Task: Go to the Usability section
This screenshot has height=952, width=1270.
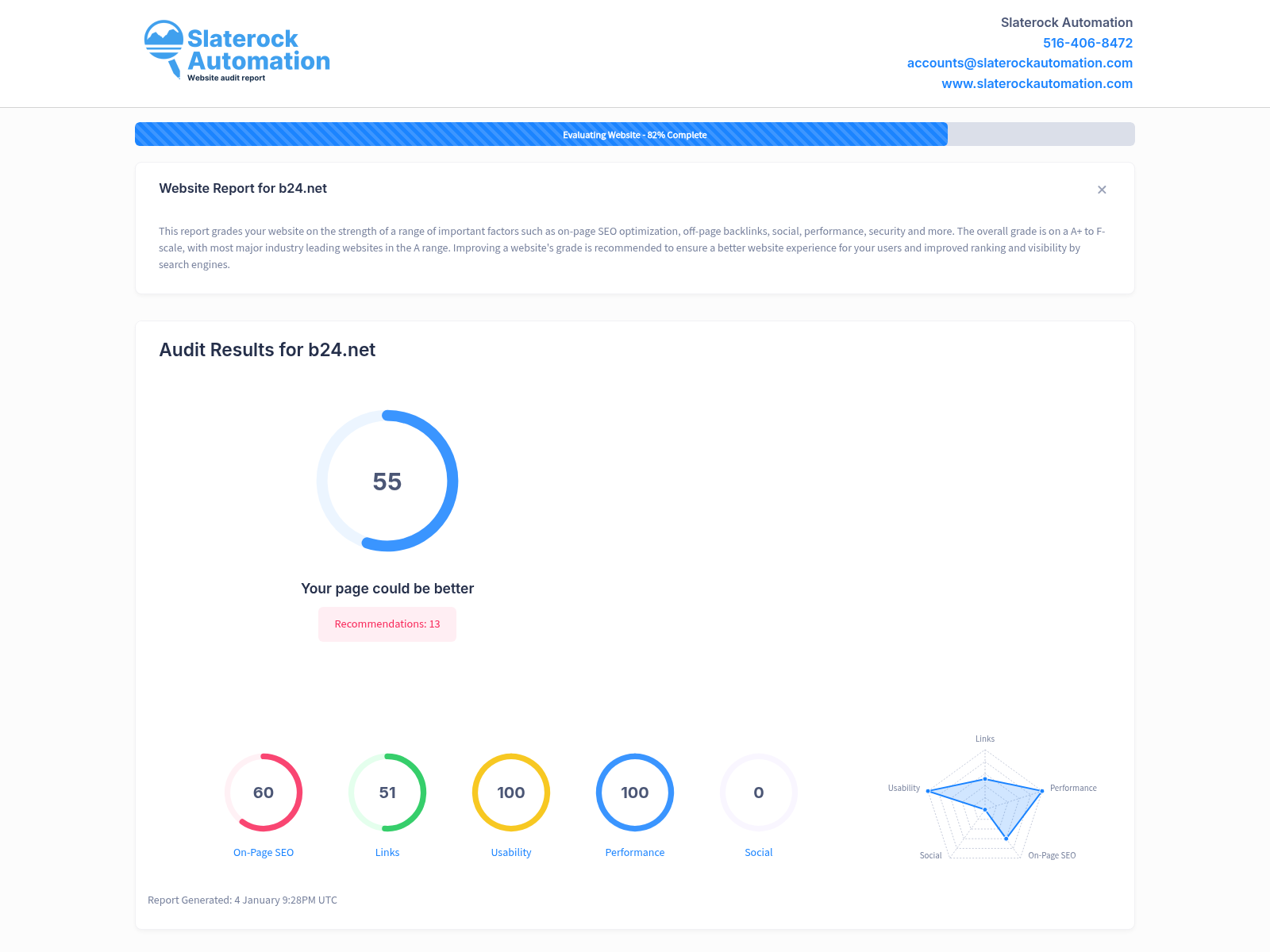Action: pos(511,852)
